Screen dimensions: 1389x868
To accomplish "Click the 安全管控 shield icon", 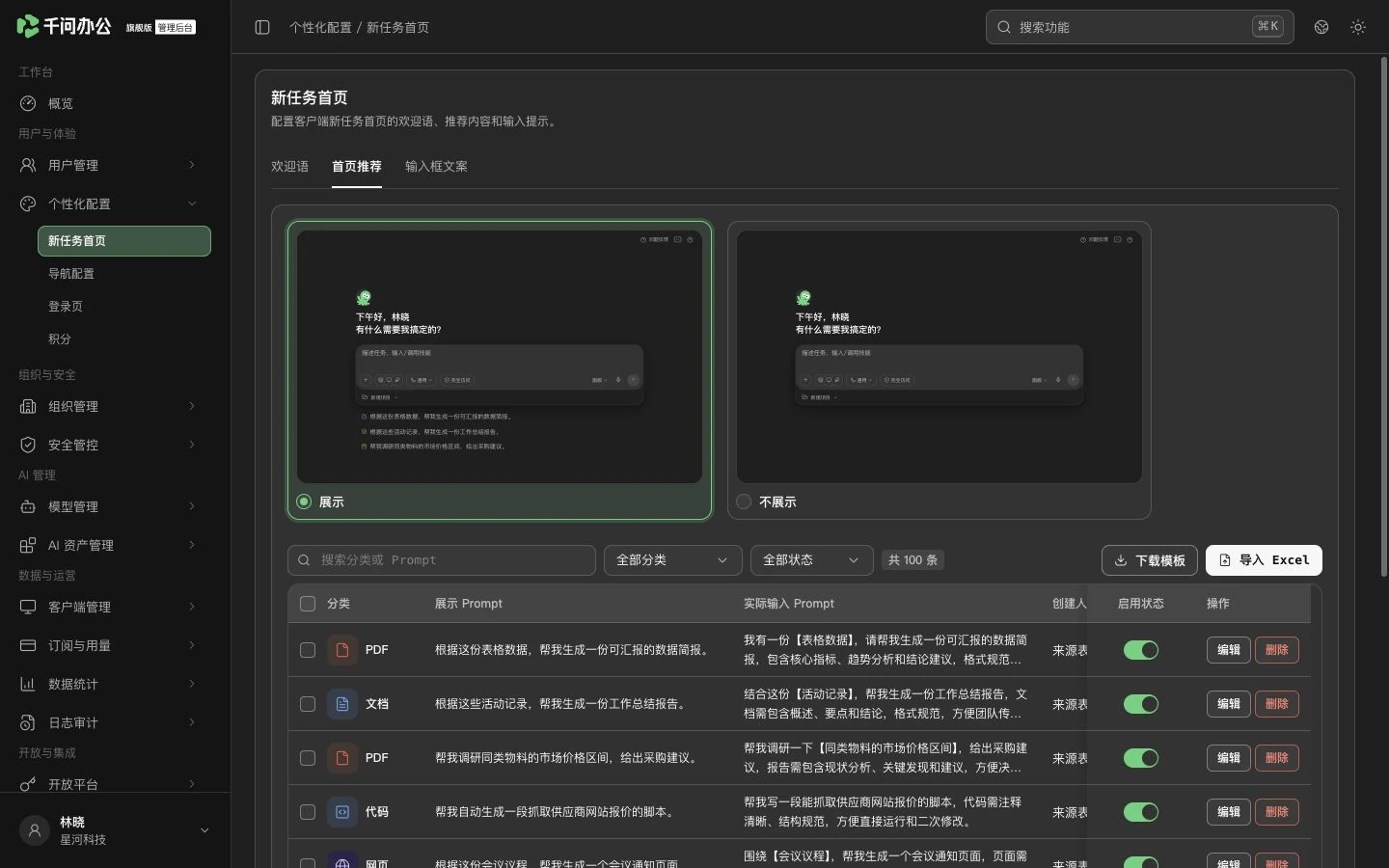I will coord(28,445).
